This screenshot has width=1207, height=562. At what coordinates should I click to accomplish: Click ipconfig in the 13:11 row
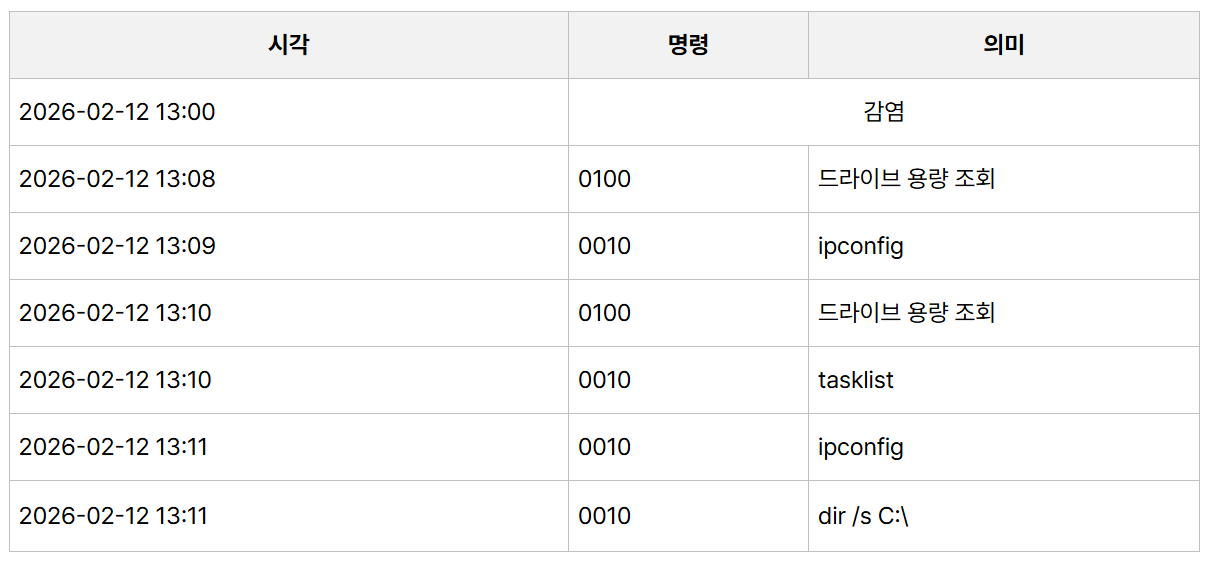coord(861,447)
